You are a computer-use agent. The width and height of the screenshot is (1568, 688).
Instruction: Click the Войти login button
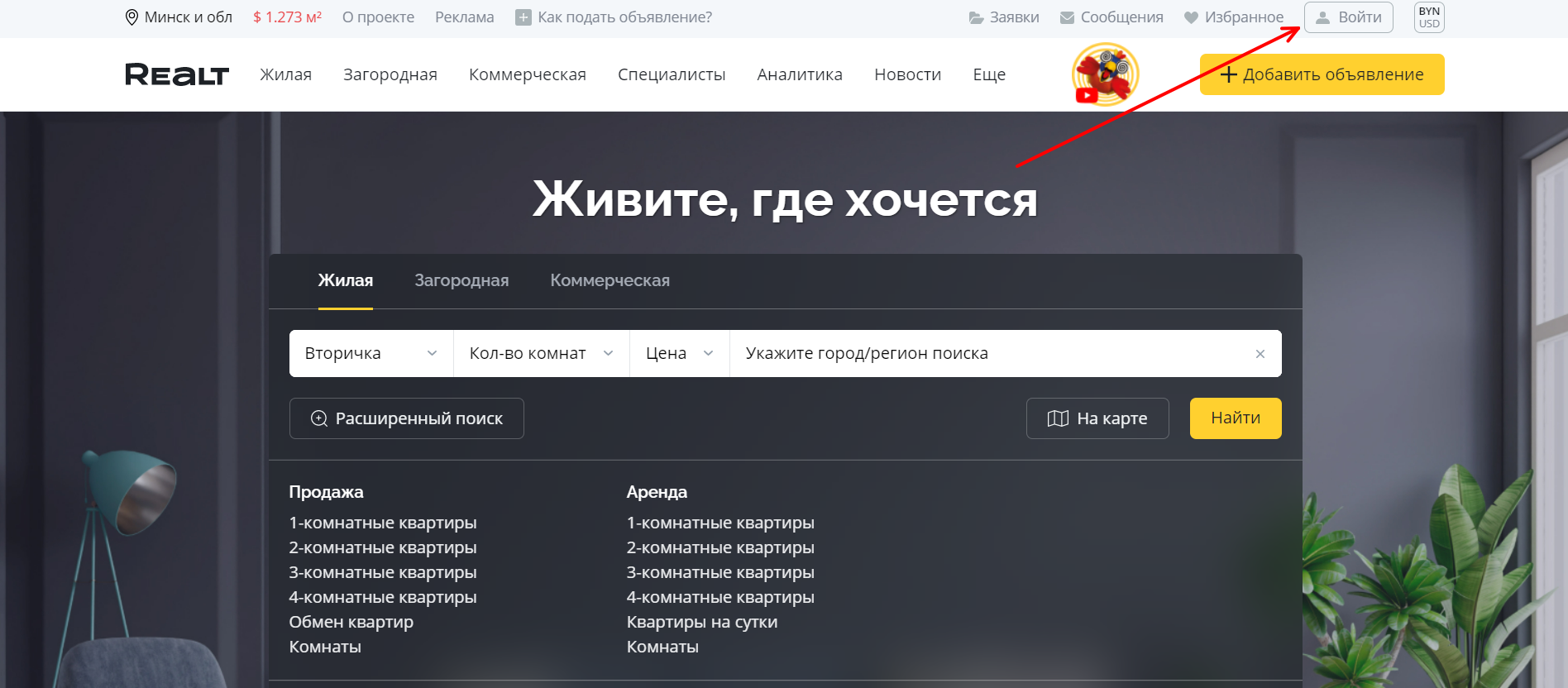pyautogui.click(x=1348, y=17)
